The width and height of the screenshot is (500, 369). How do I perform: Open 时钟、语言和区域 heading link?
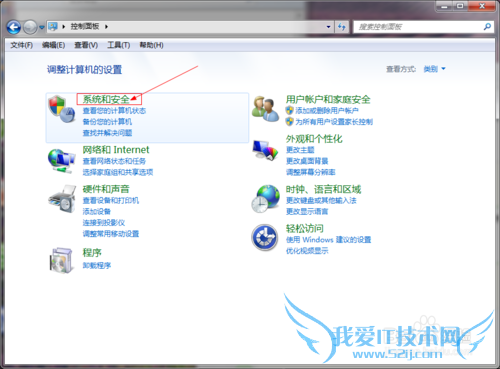click(x=323, y=189)
